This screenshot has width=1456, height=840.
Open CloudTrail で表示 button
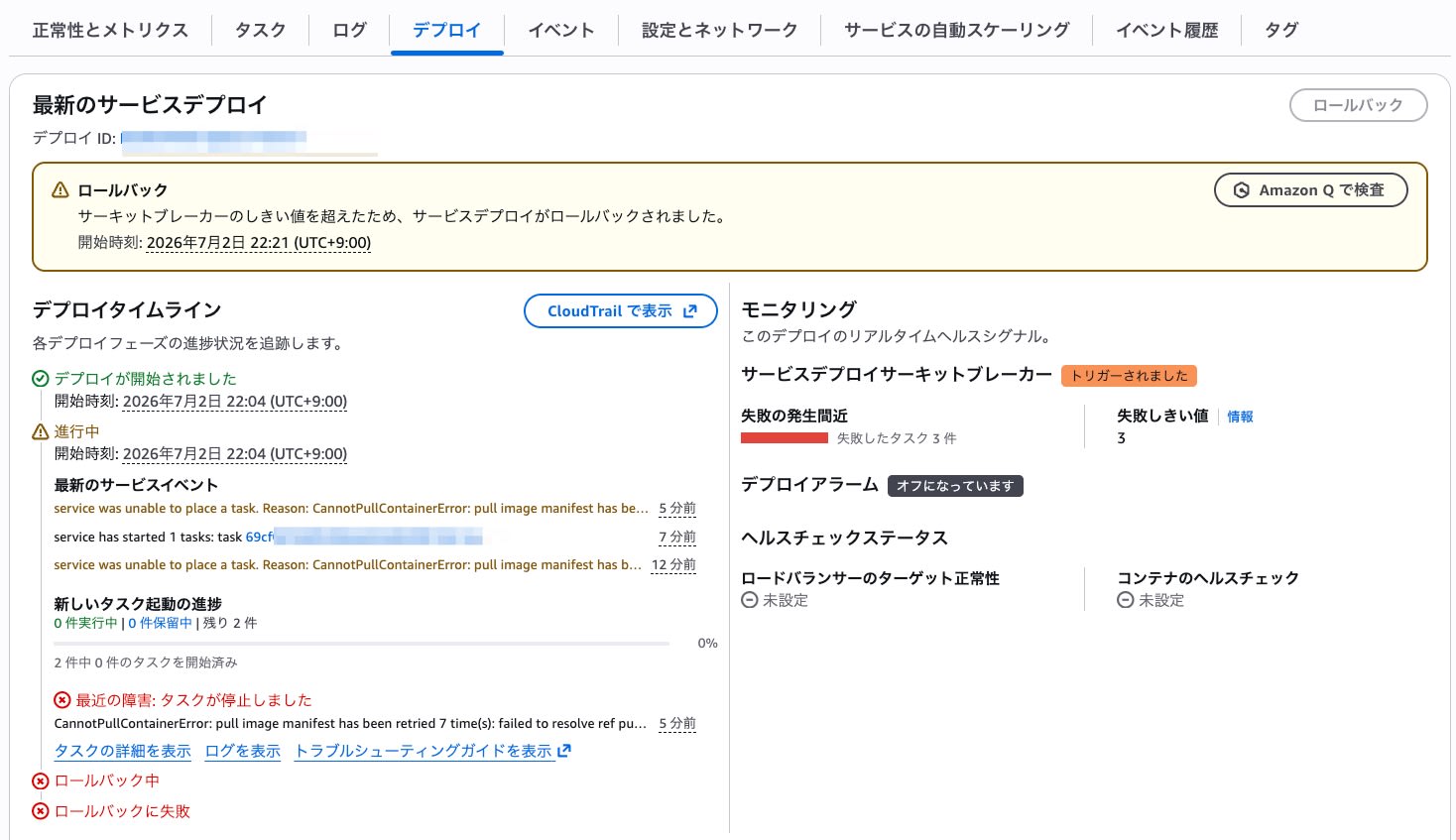point(620,310)
